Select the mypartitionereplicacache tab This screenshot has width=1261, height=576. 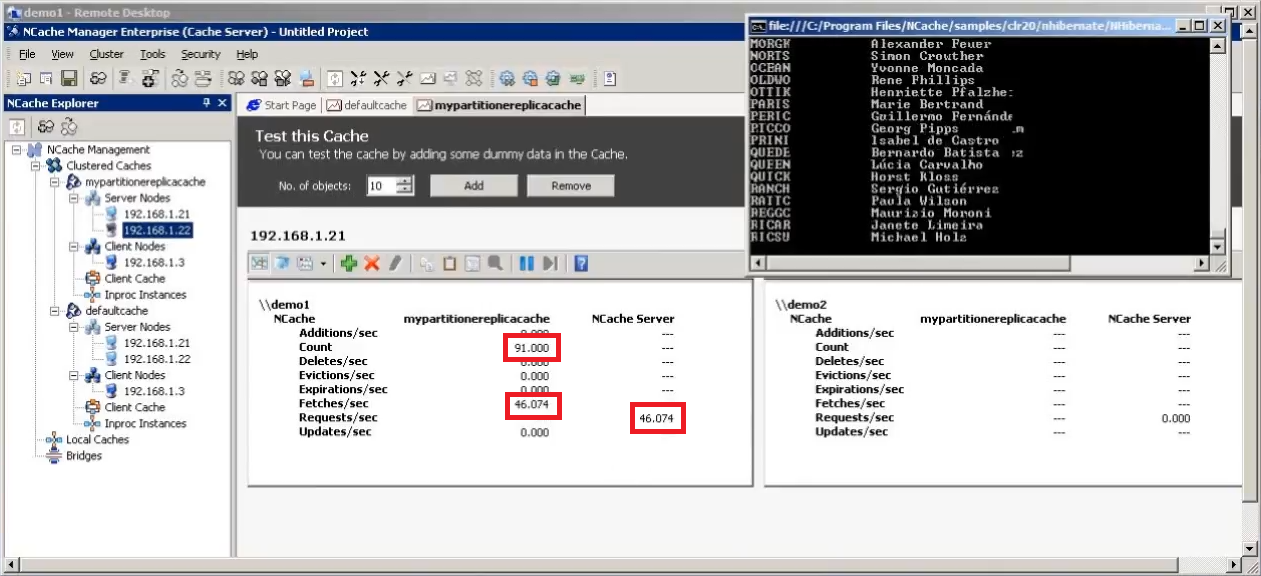(x=498, y=105)
